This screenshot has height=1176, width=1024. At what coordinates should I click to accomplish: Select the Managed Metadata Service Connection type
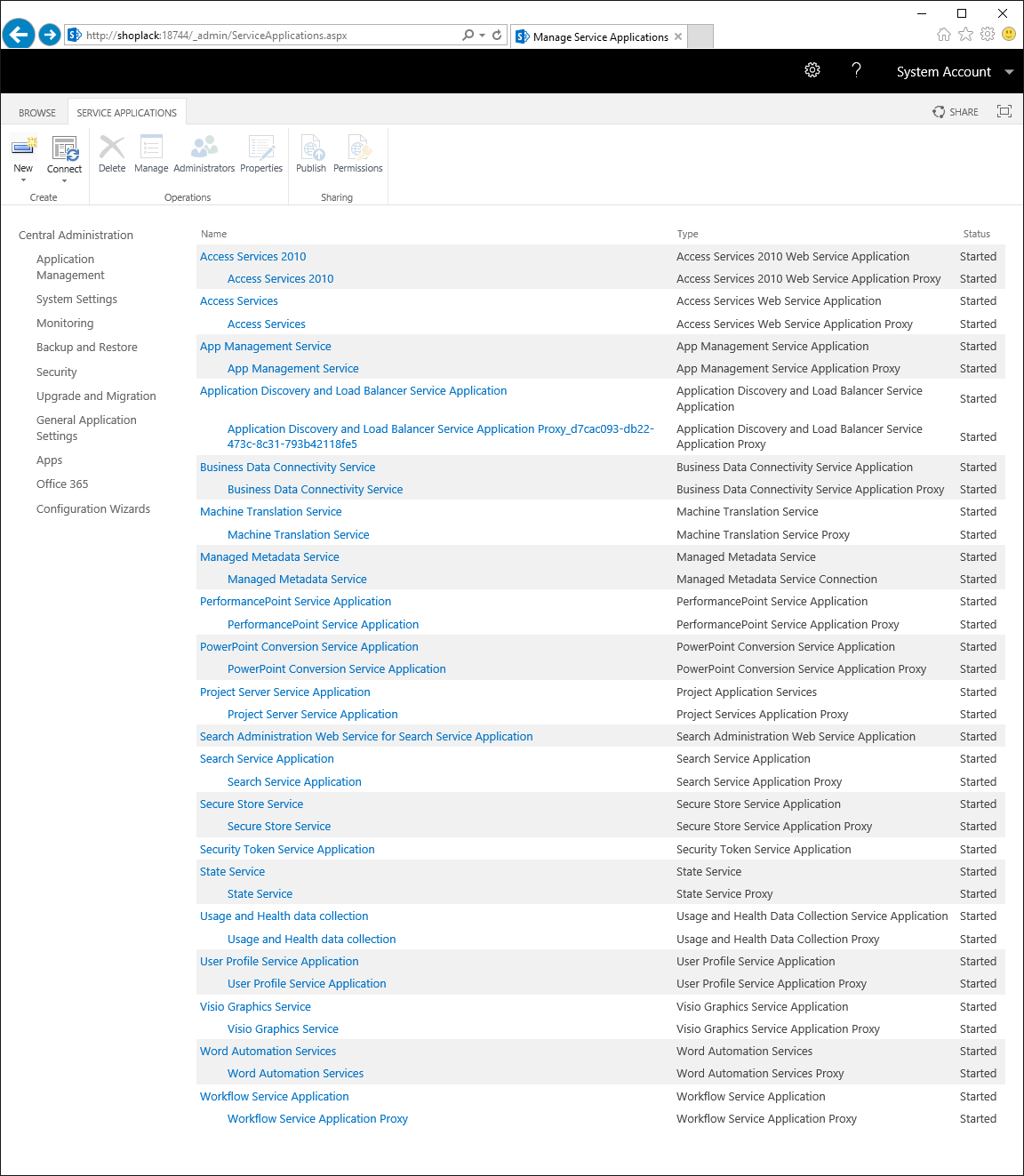click(x=777, y=580)
